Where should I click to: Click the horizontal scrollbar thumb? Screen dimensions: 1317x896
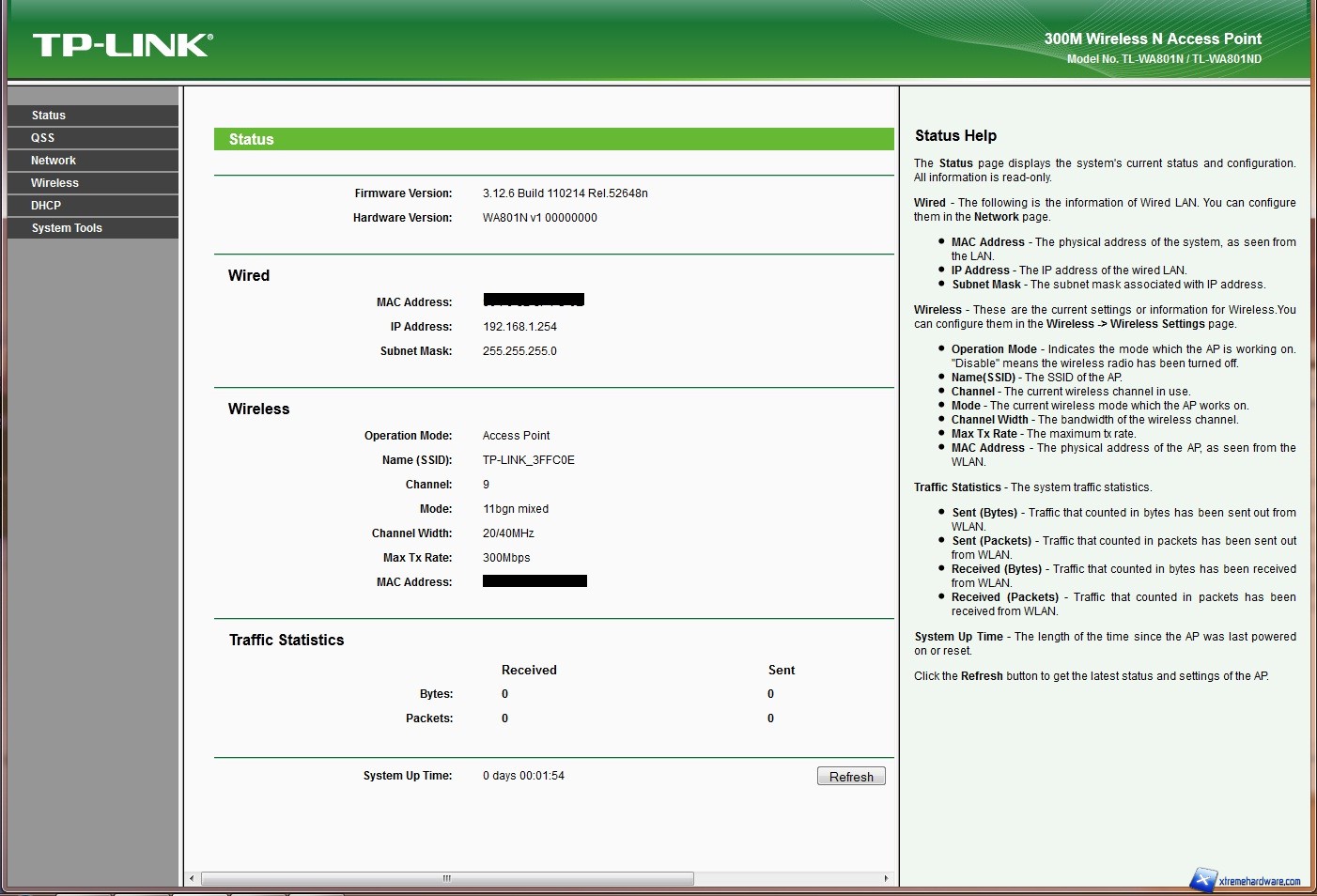(447, 879)
